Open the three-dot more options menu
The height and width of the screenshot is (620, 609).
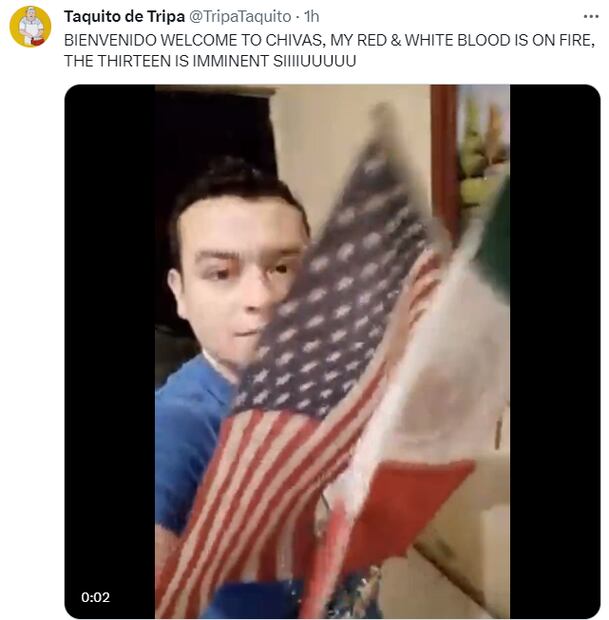[x=591, y=17]
